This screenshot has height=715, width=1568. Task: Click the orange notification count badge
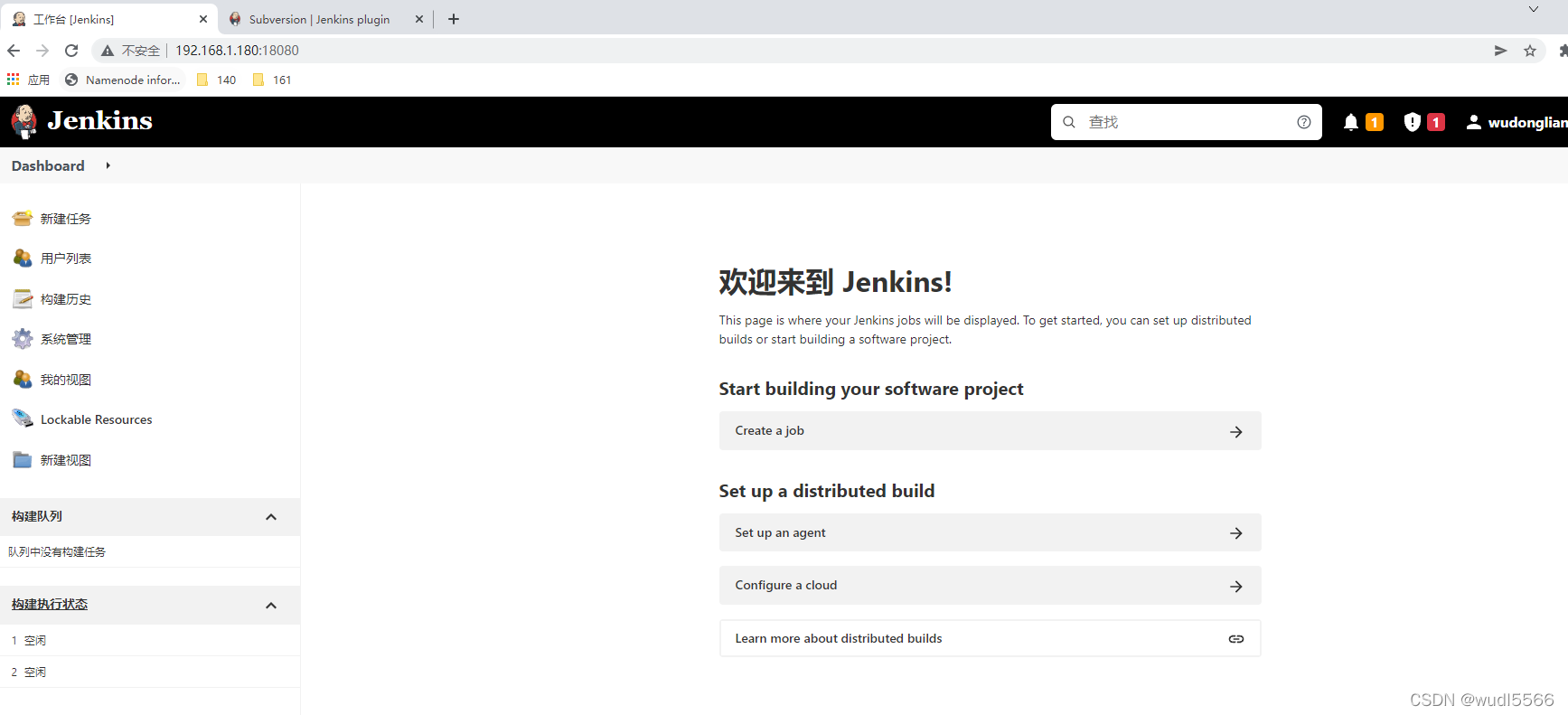click(1375, 122)
